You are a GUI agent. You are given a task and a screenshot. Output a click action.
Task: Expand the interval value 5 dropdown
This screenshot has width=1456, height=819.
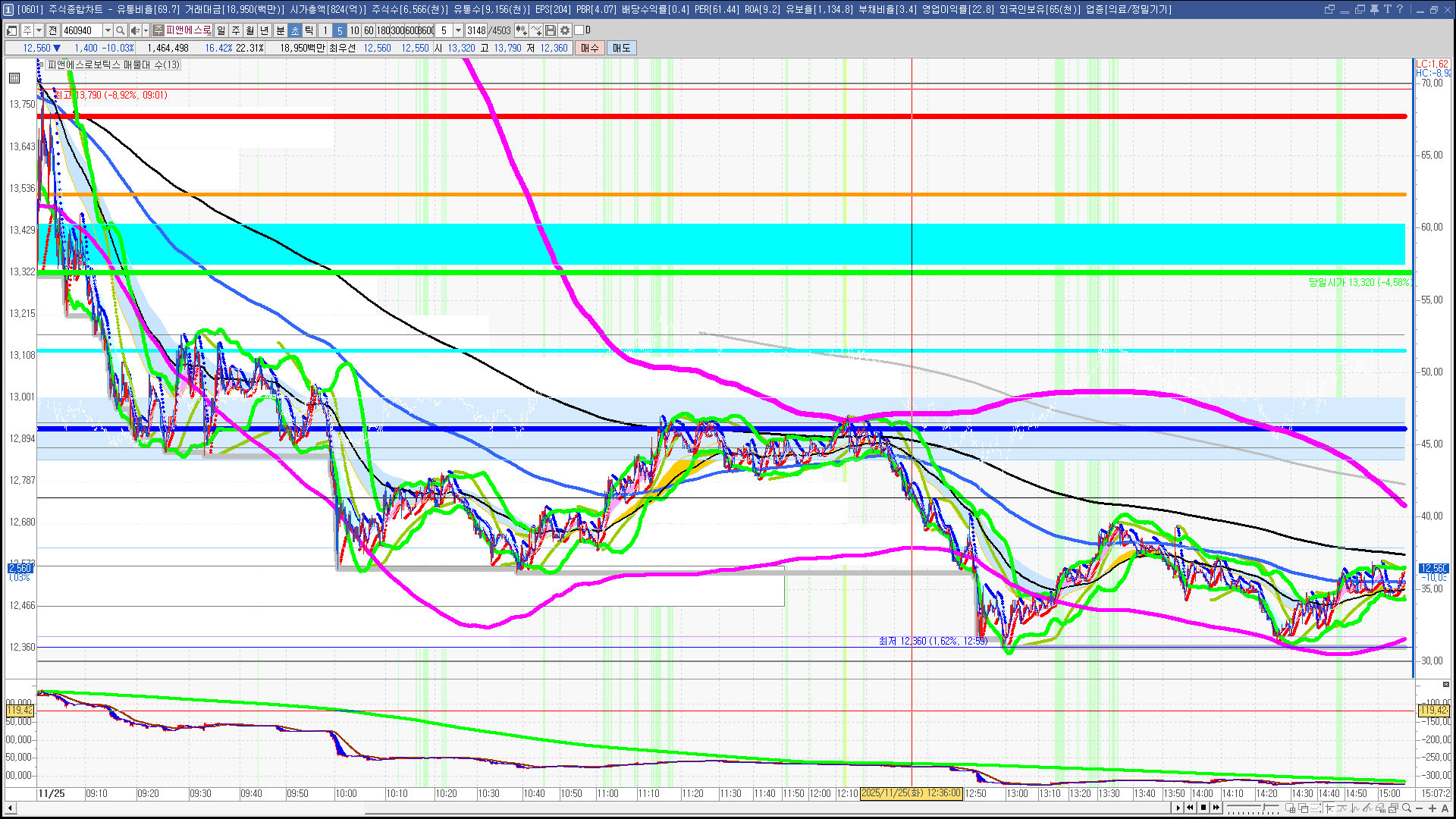458,30
